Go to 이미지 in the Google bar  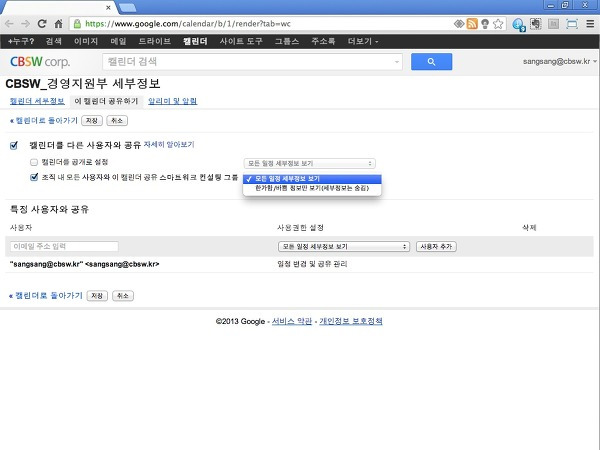tap(86, 41)
